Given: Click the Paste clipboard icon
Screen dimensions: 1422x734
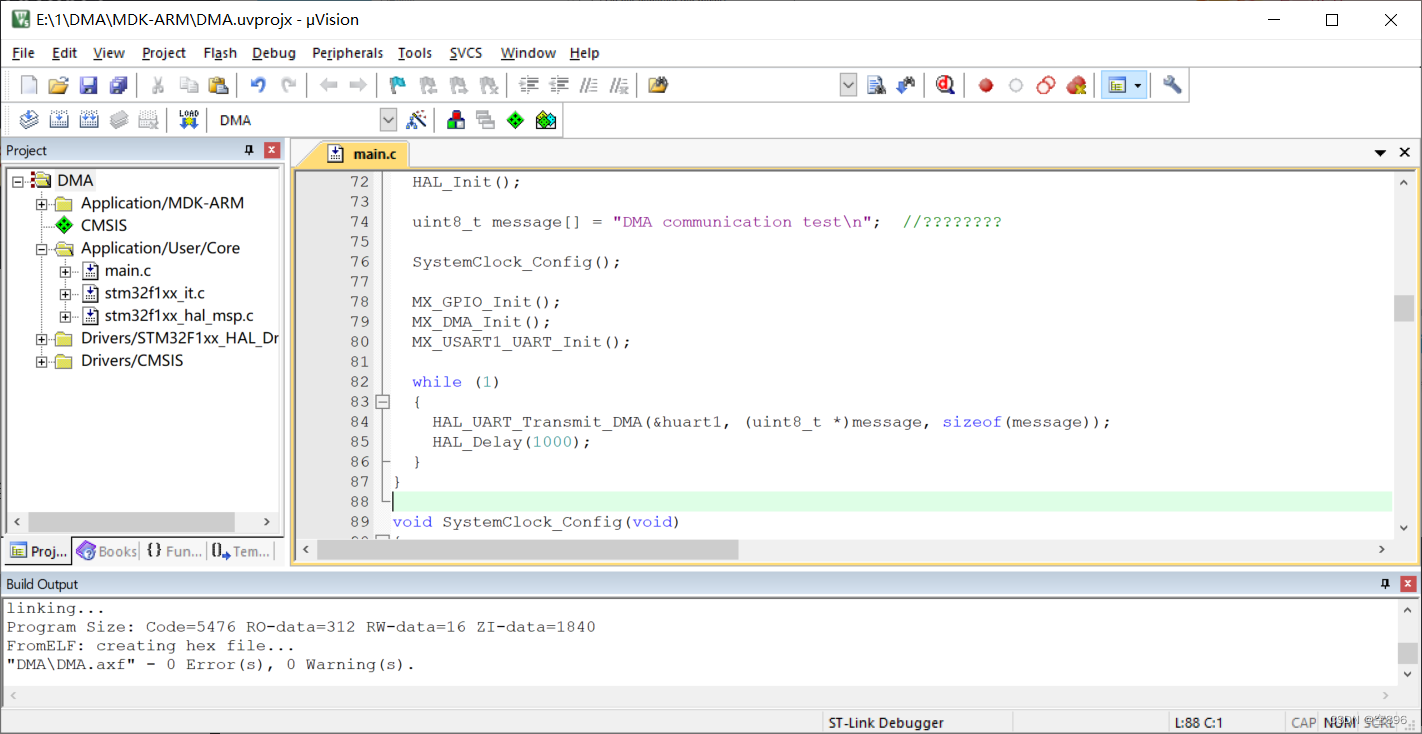Looking at the screenshot, I should click(x=218, y=86).
